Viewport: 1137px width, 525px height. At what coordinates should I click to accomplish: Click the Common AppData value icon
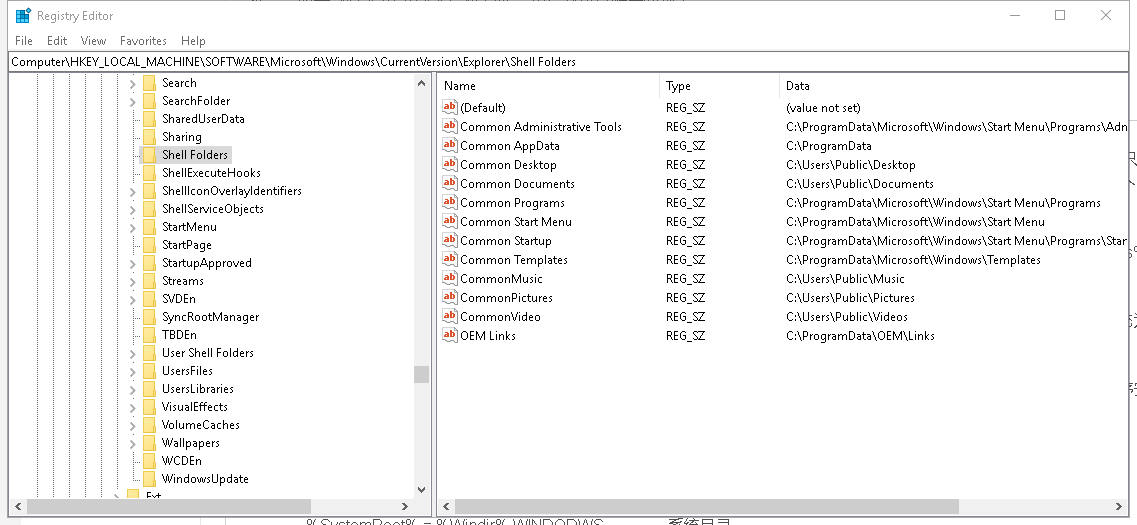coord(450,145)
